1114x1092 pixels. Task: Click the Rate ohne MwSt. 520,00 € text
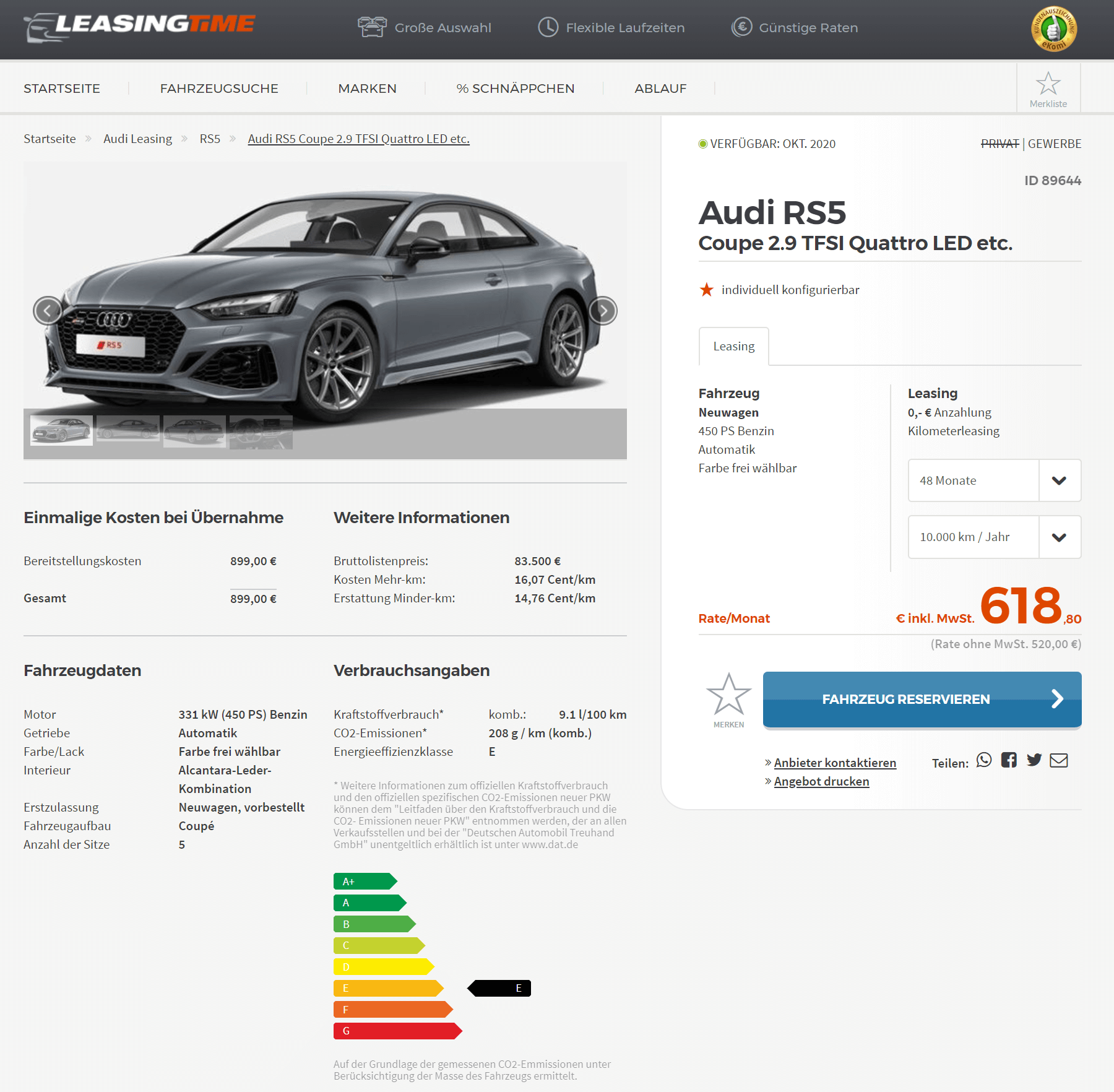click(1006, 644)
